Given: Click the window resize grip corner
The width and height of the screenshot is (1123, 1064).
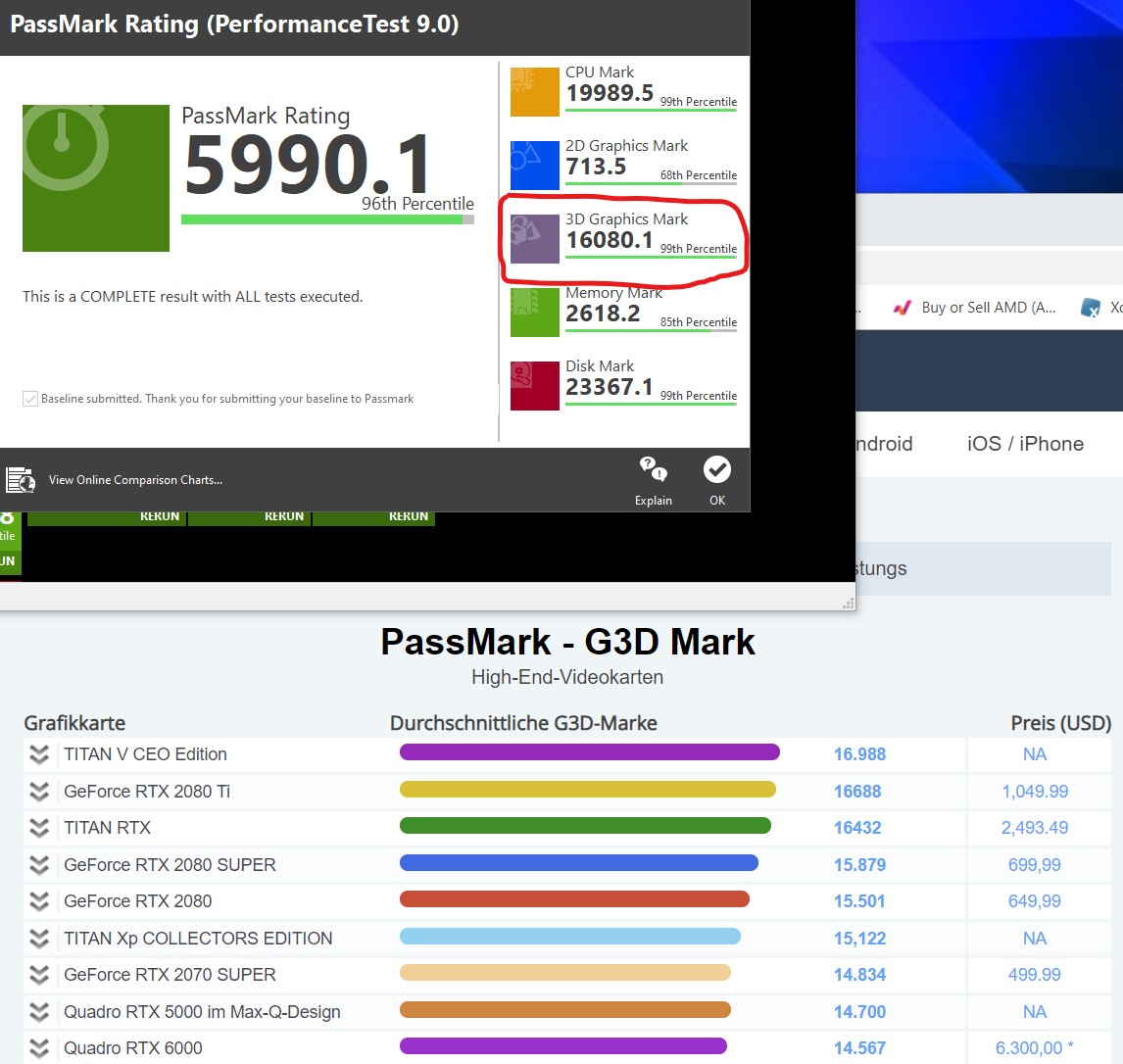Looking at the screenshot, I should [x=849, y=604].
